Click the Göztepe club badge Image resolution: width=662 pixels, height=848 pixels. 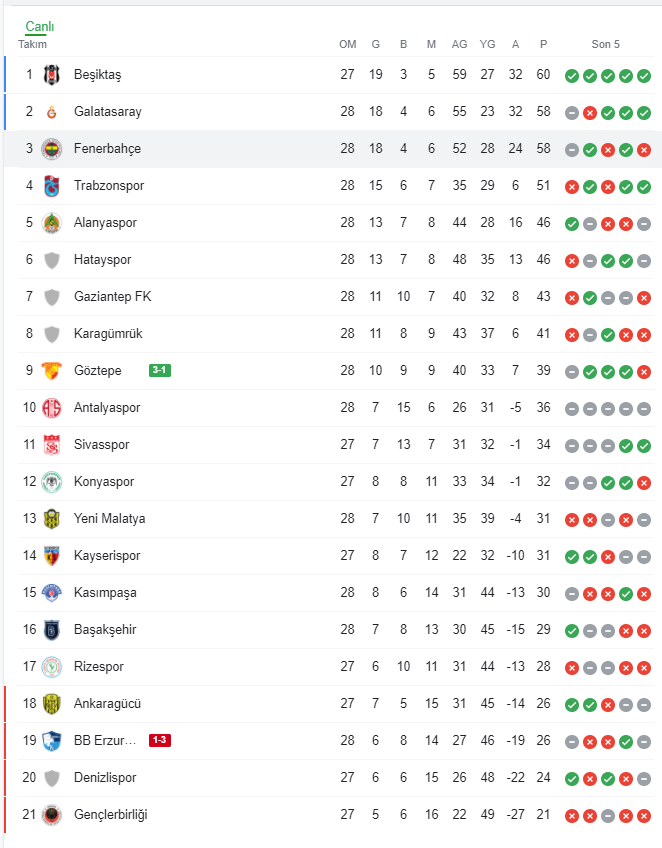pos(52,371)
